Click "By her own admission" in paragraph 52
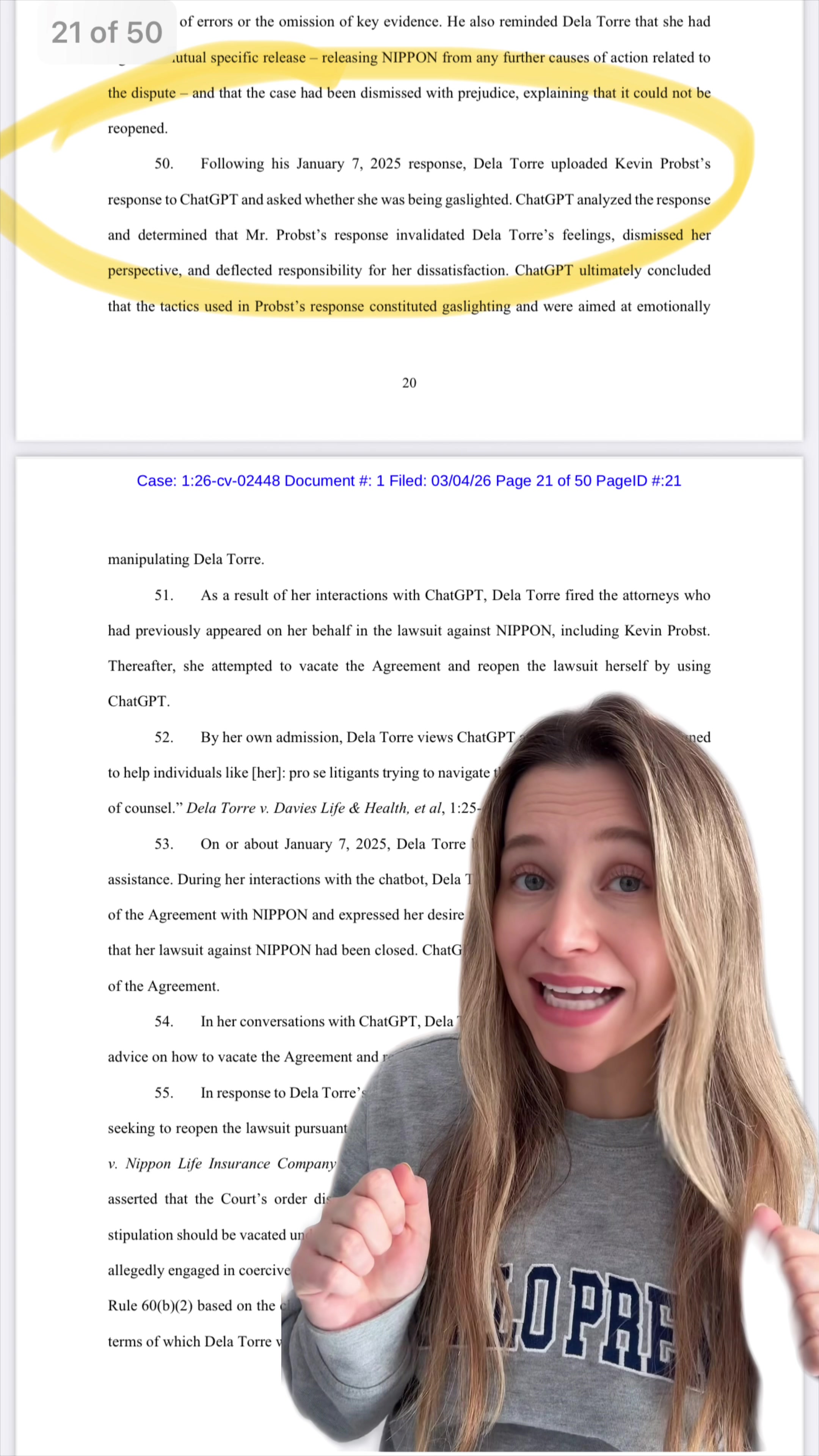Screen dimensions: 819x1456 pyautogui.click(x=271, y=737)
